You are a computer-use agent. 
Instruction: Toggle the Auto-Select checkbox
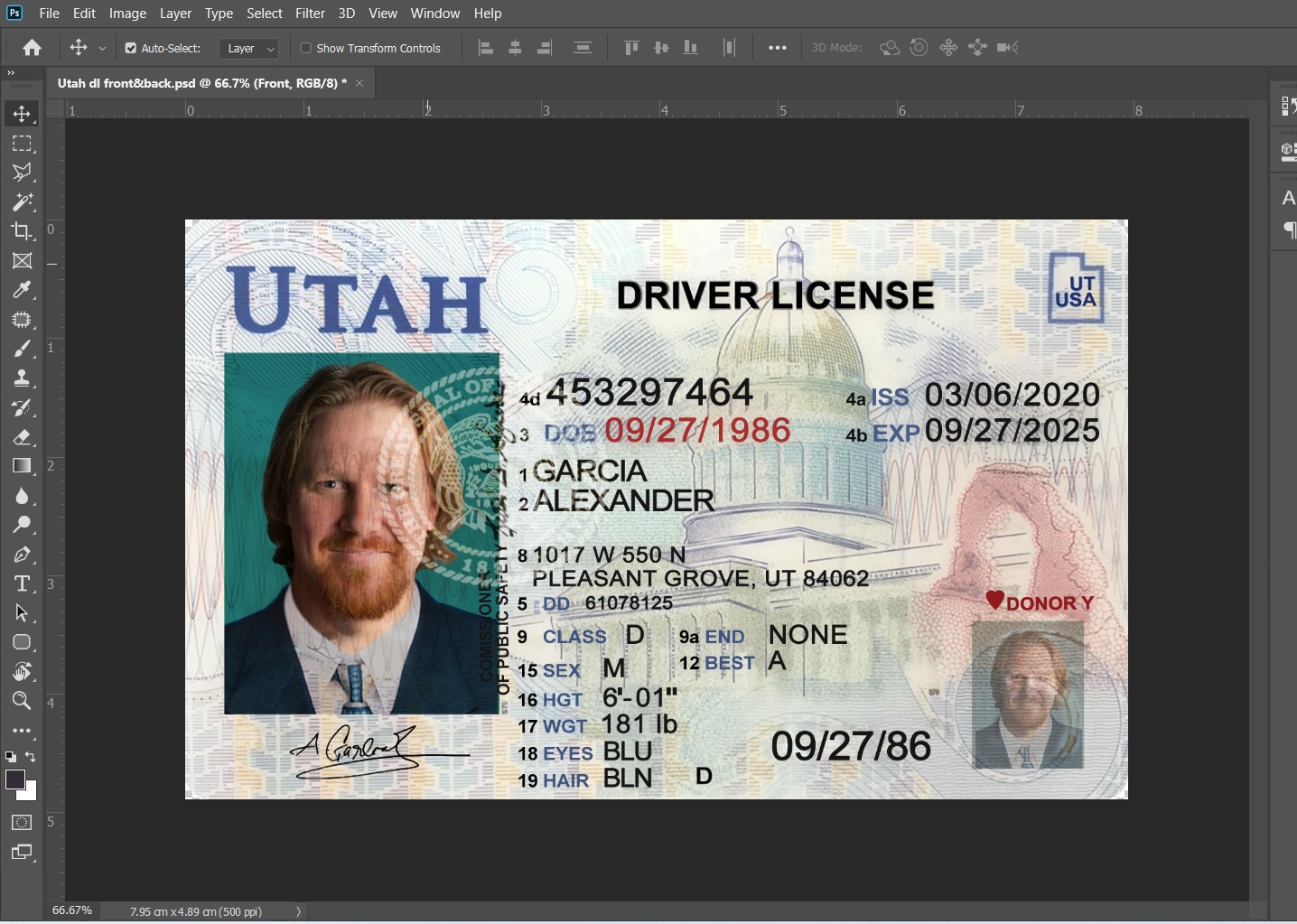click(x=131, y=48)
